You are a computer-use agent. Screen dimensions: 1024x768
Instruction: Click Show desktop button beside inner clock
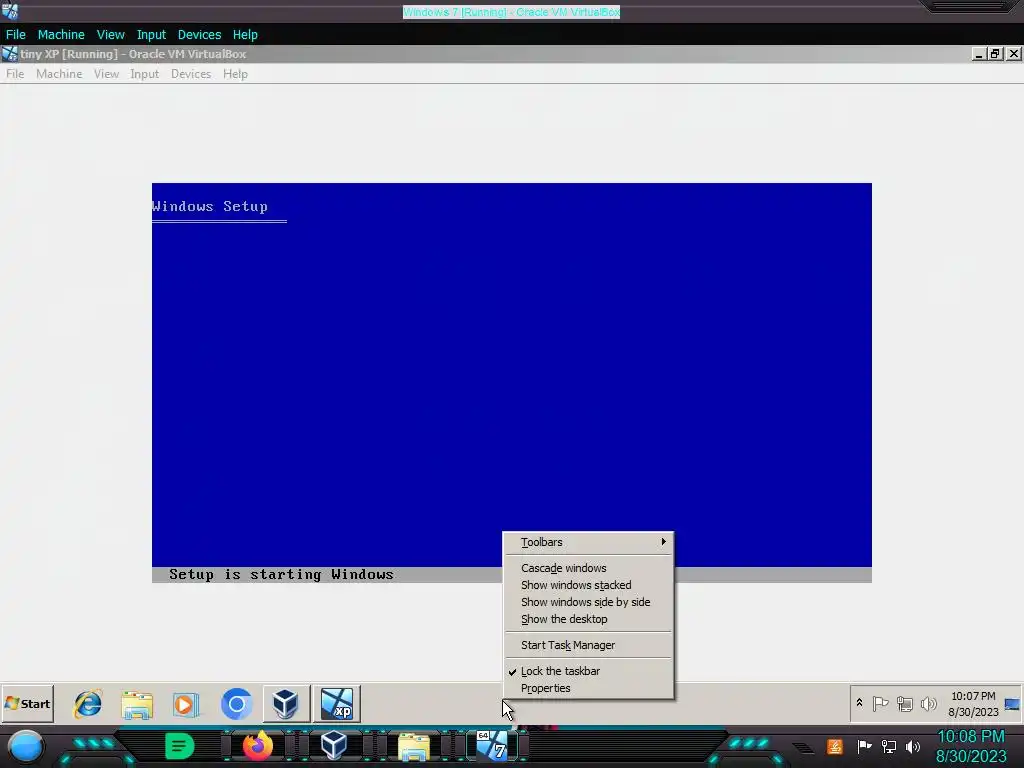click(1012, 704)
